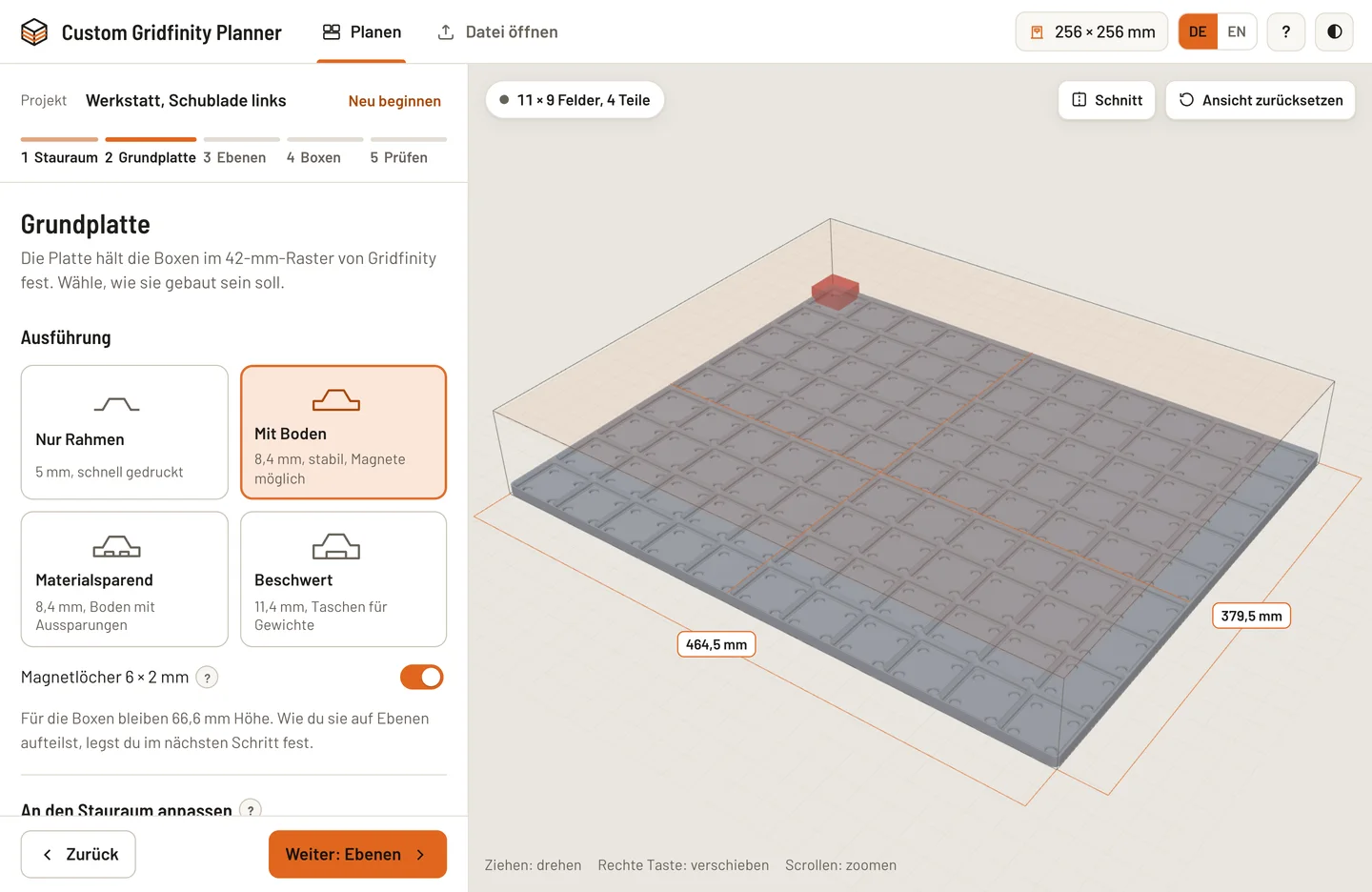Image resolution: width=1372 pixels, height=892 pixels.
Task: Click the red box in the 3D view
Action: [836, 292]
